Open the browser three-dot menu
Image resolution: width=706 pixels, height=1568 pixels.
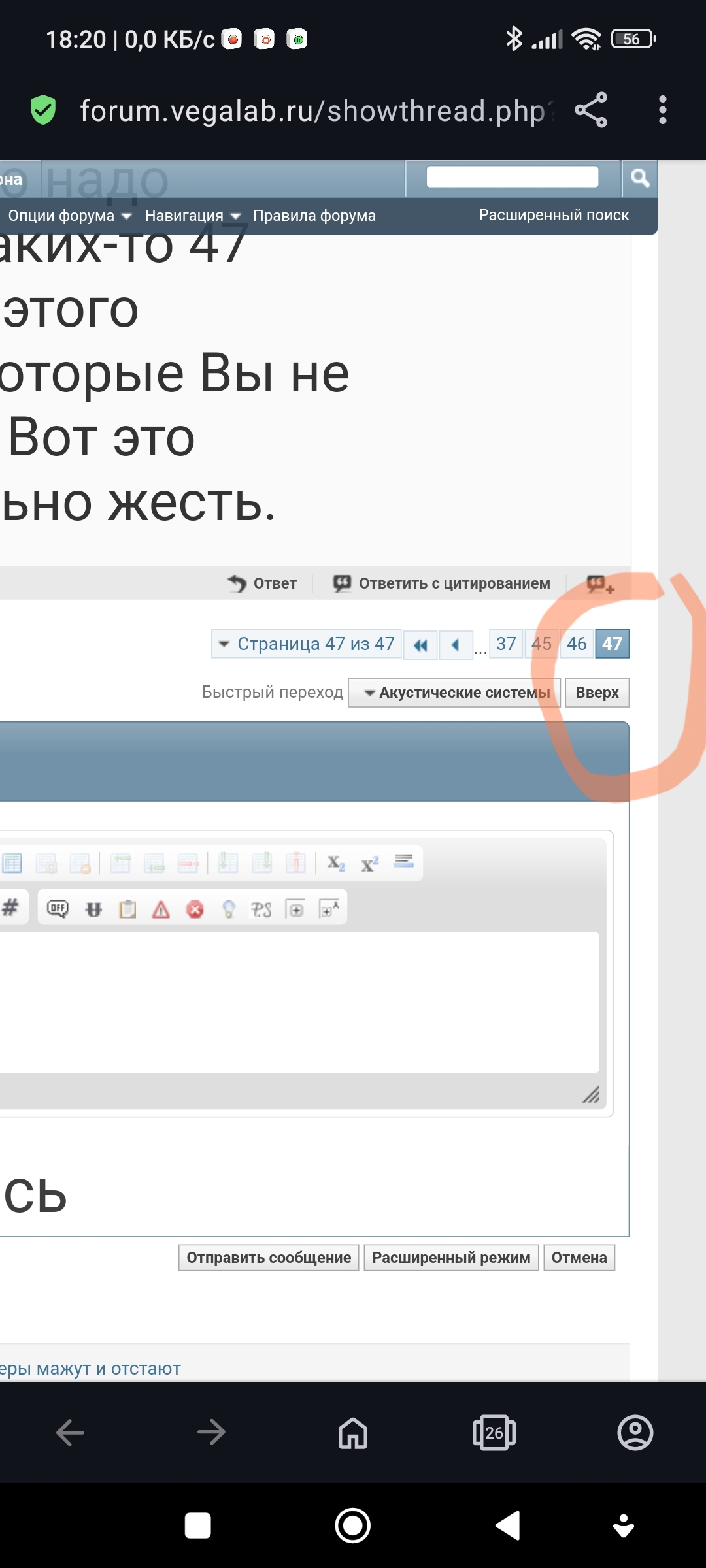[x=663, y=110]
